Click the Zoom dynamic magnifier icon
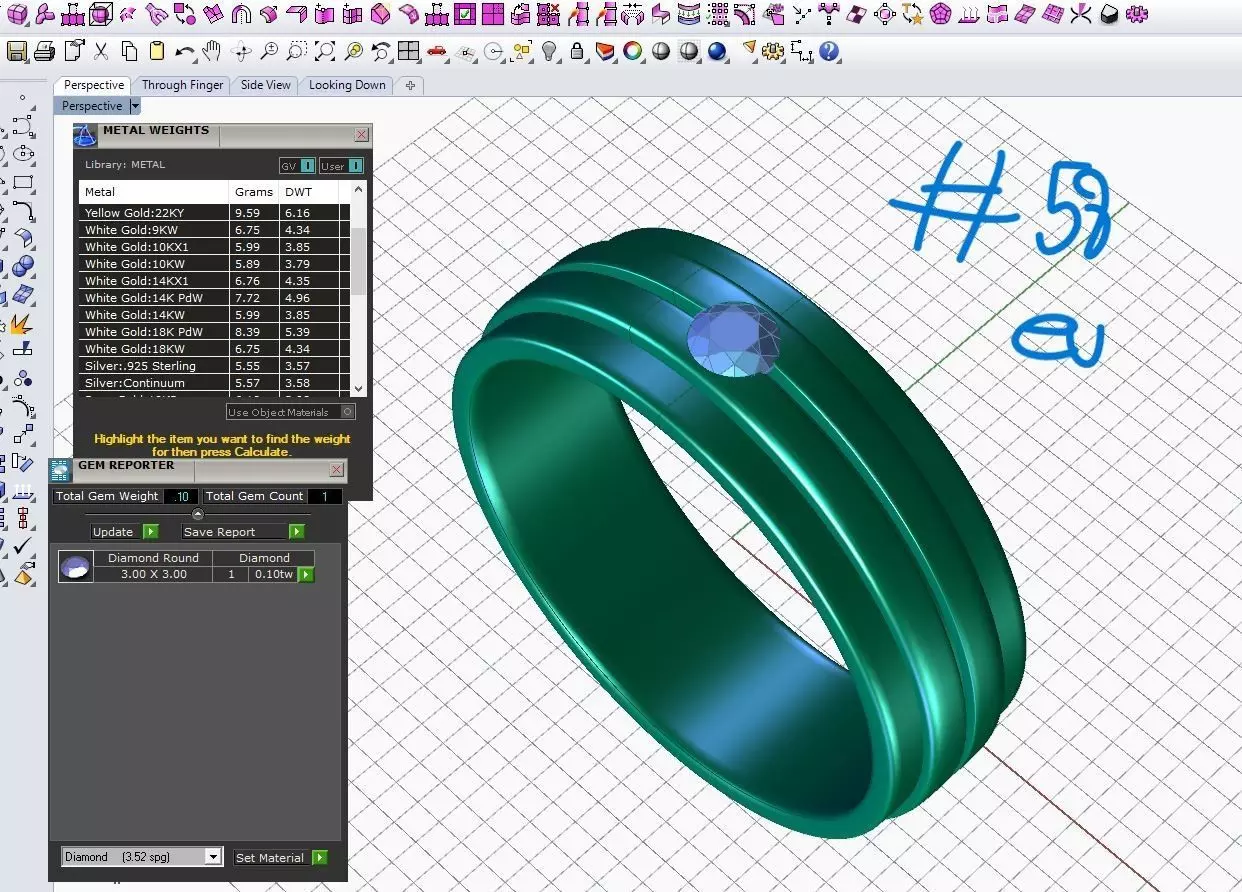Image resolution: width=1242 pixels, height=892 pixels. pyautogui.click(x=269, y=51)
